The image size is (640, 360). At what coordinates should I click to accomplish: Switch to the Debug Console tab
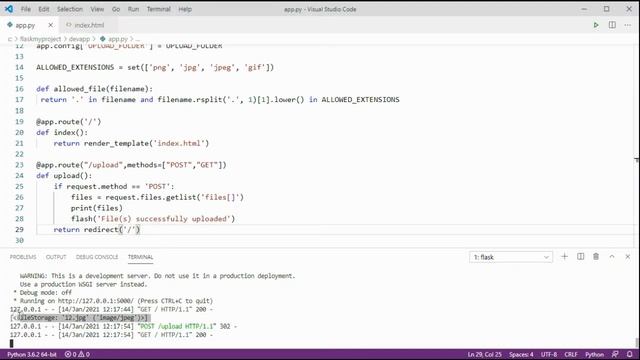click(97, 257)
